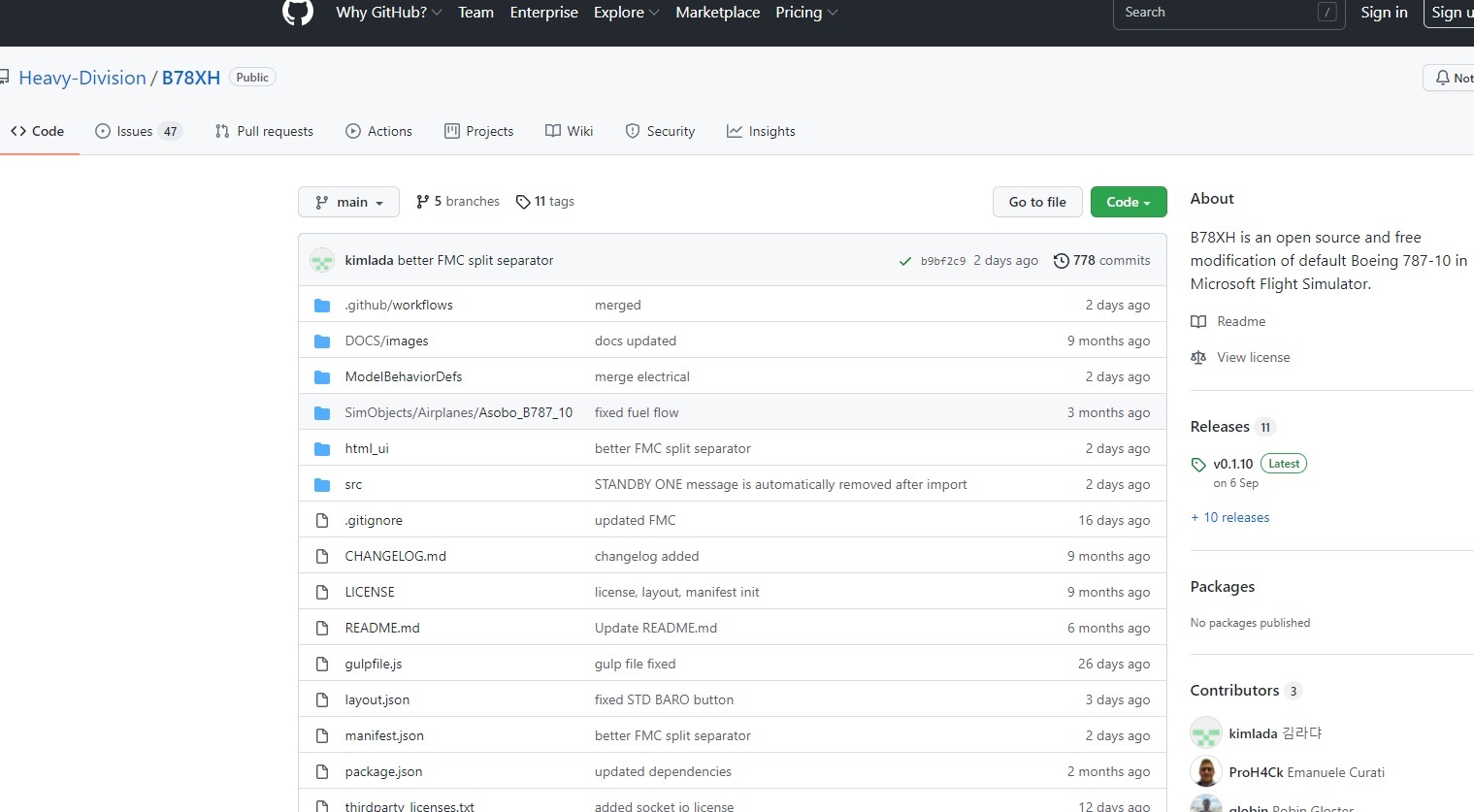Screen dimensions: 1474x812
Task: Click kimlada's contributor avatar
Action: pos(1206,733)
